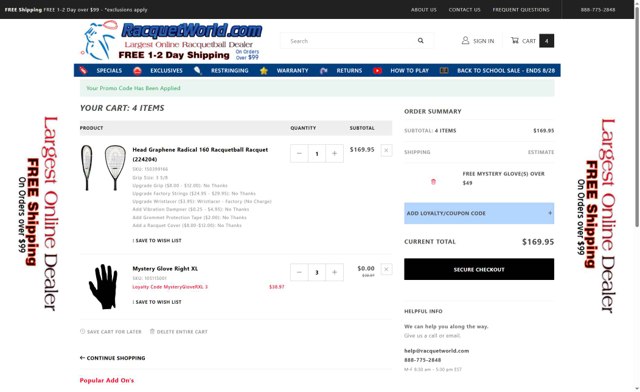Open the How To Play menu item
The image size is (640, 392).
(409, 71)
